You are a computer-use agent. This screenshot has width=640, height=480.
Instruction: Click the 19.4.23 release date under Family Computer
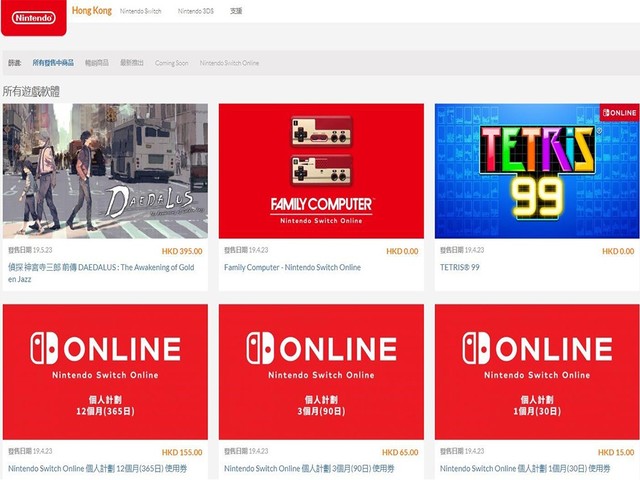[246, 250]
